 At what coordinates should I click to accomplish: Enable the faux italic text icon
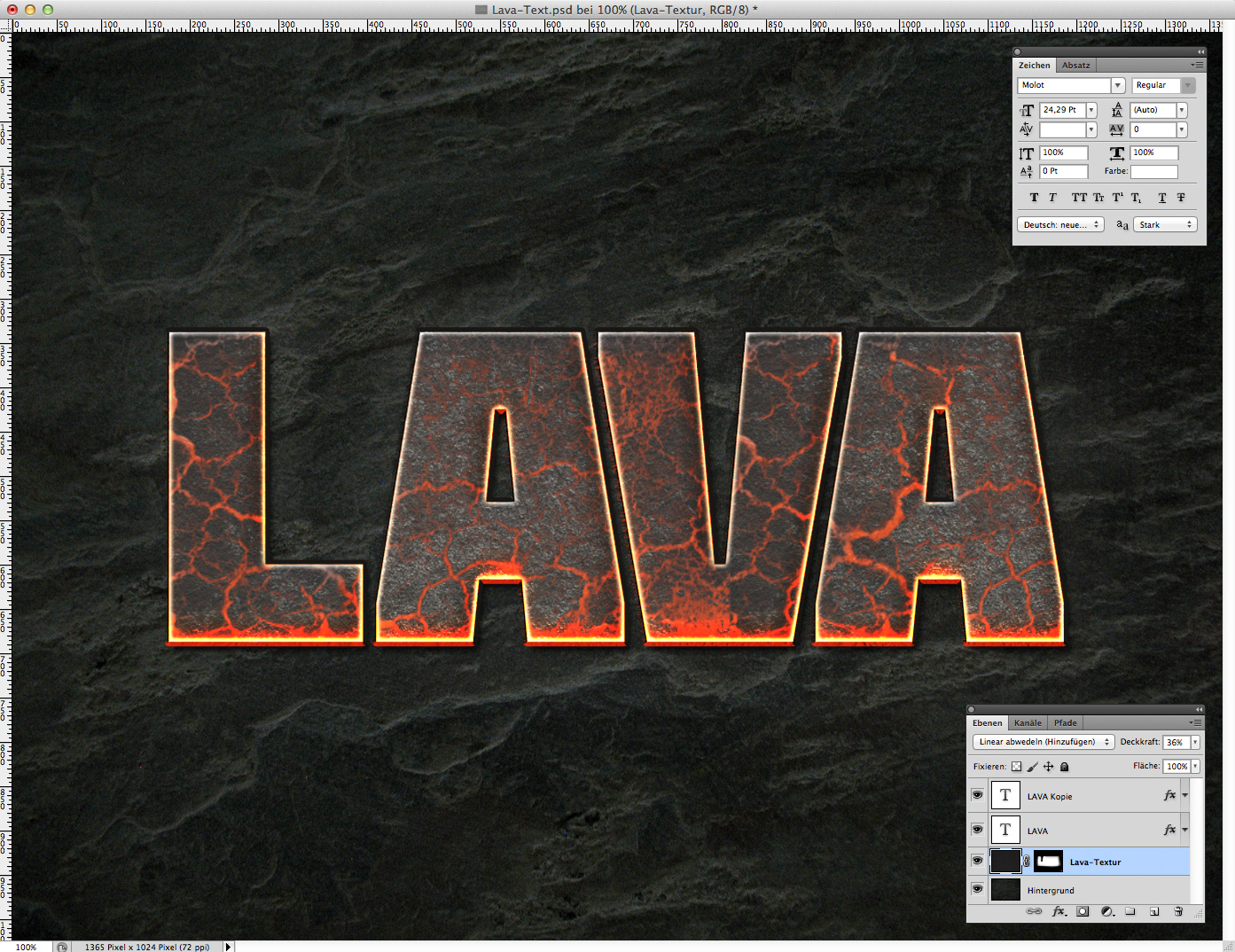1052,197
